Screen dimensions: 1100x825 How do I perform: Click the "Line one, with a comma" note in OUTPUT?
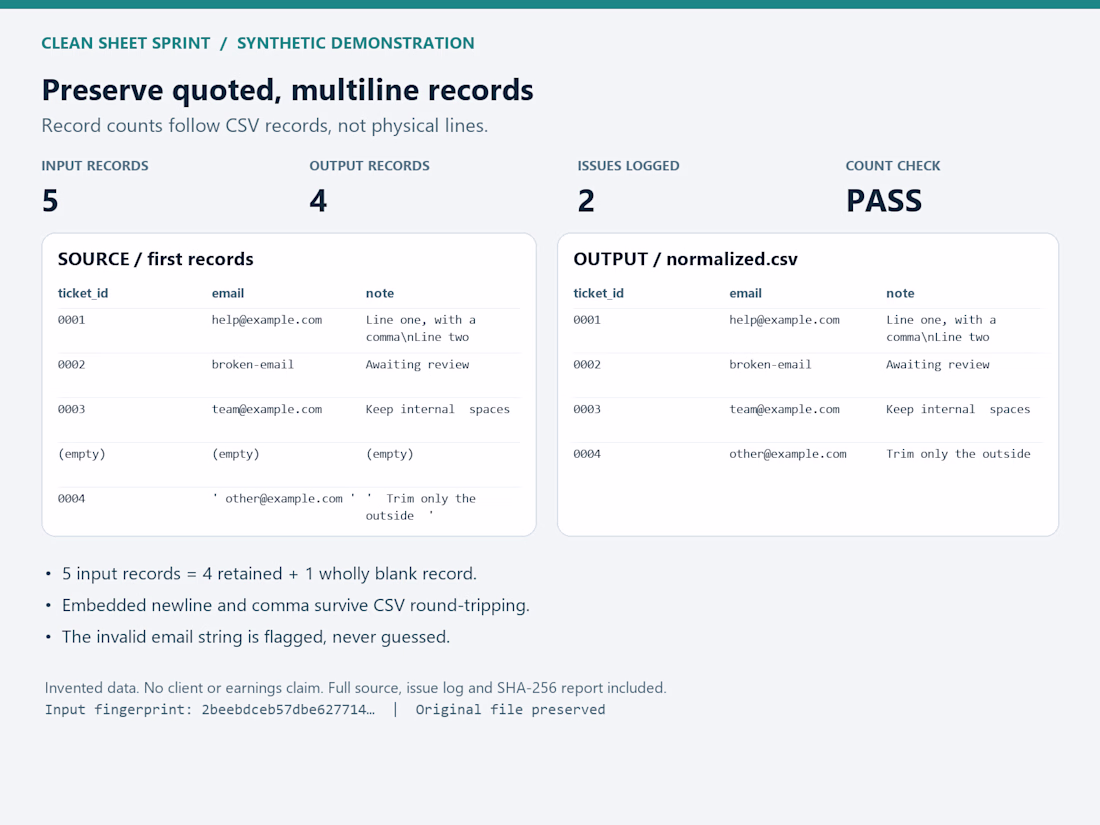(x=941, y=328)
